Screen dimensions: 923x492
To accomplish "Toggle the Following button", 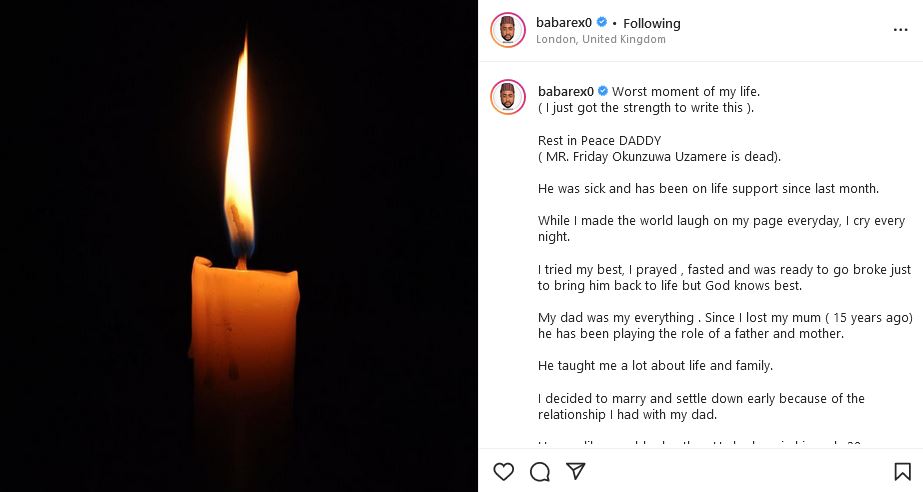I will (652, 23).
